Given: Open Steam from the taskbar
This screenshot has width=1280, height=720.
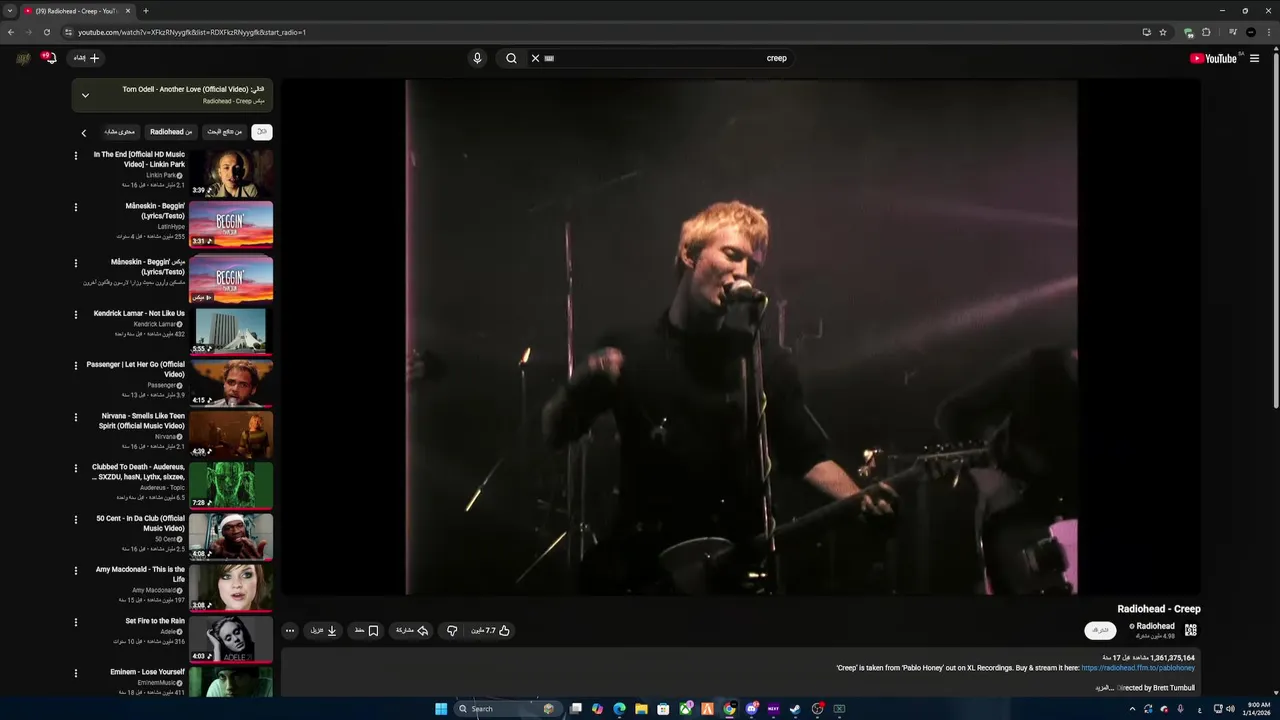Looking at the screenshot, I should coord(795,709).
